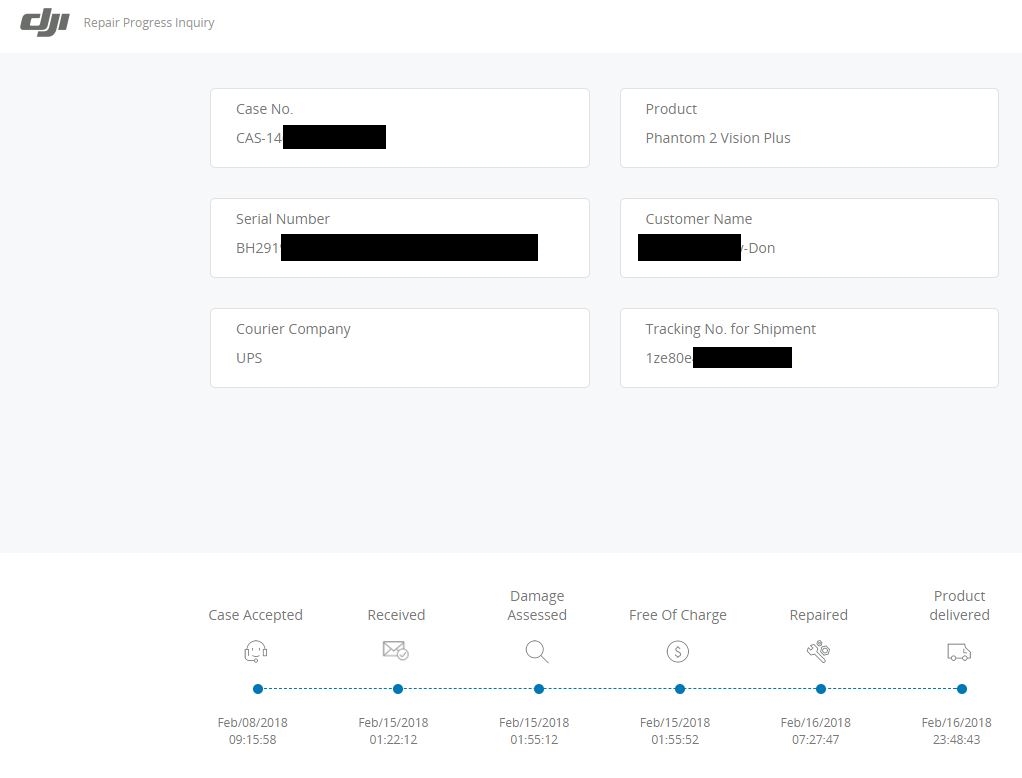Screen dimensions: 1022x778
Task: Click the DJI logo
Action: click(44, 22)
